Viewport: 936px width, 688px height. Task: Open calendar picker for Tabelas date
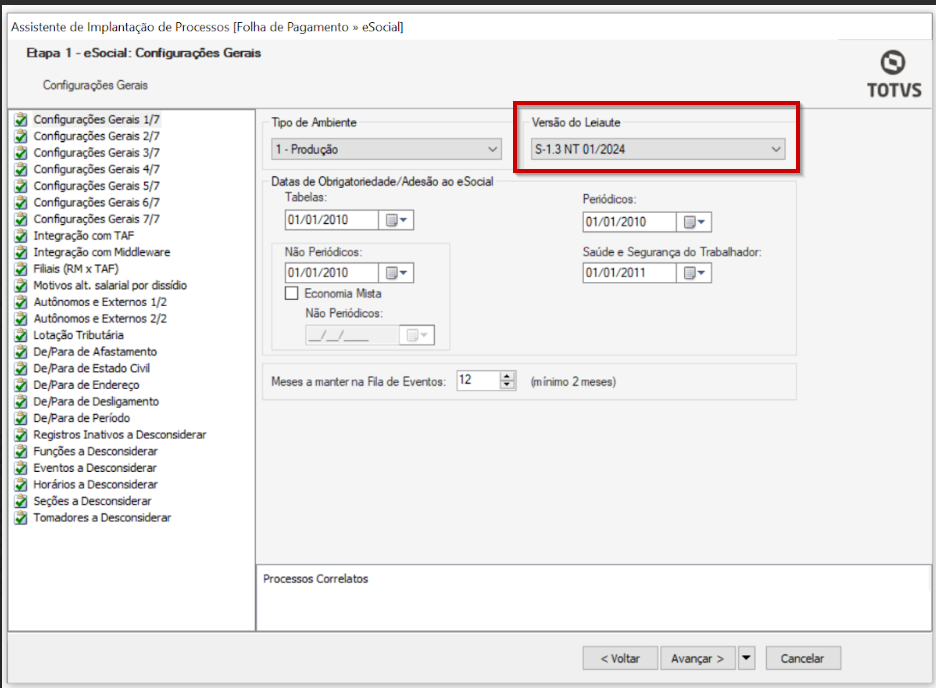click(x=396, y=220)
